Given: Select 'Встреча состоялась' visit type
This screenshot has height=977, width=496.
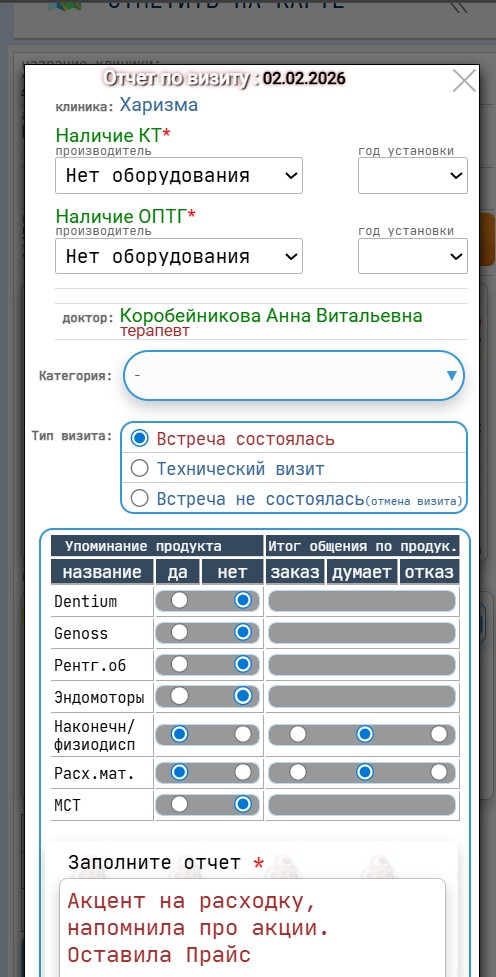Looking at the screenshot, I should coord(140,438).
